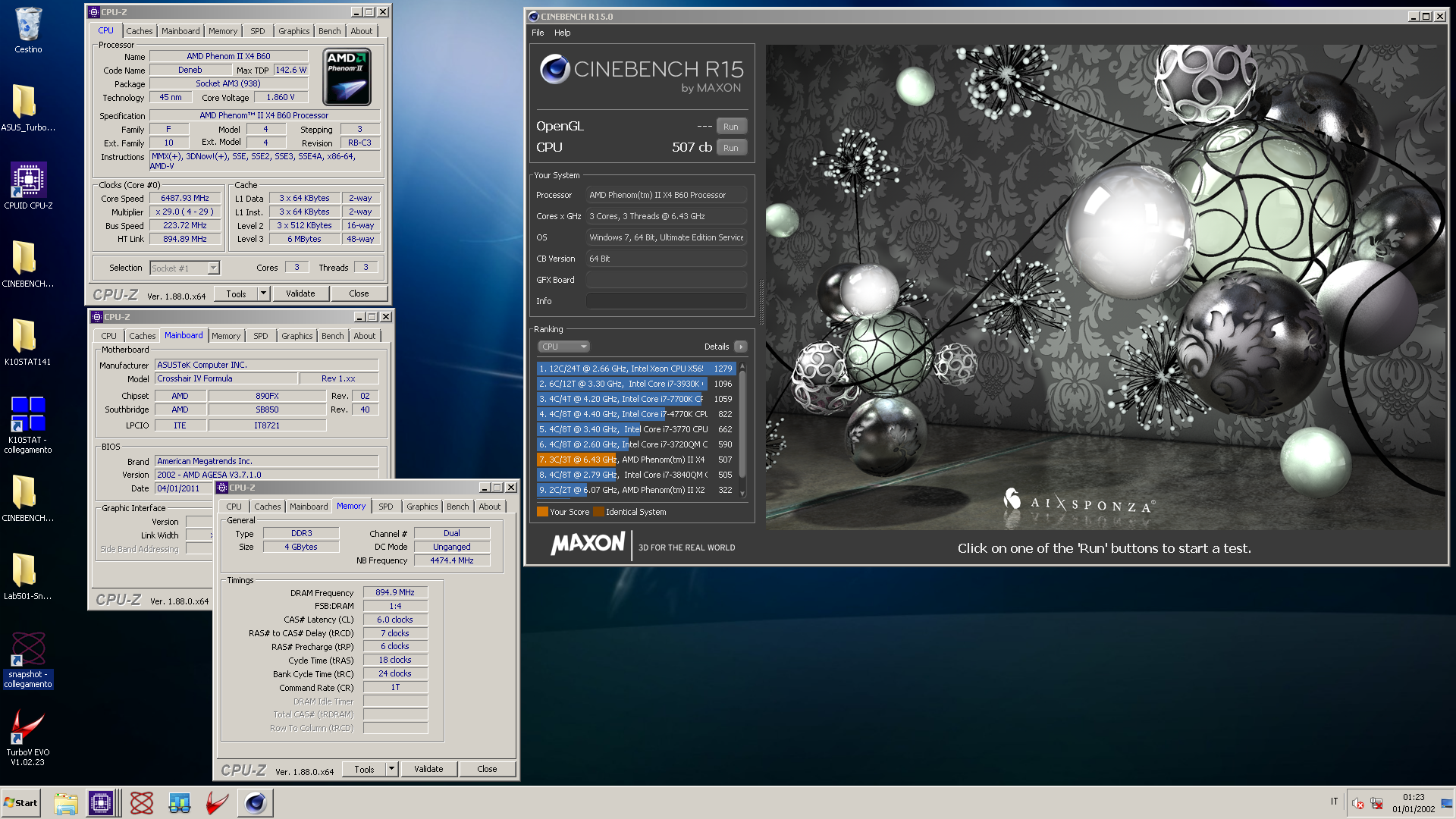This screenshot has height=819, width=1456.
Task: Open the network computers taskbar icon
Action: click(180, 803)
